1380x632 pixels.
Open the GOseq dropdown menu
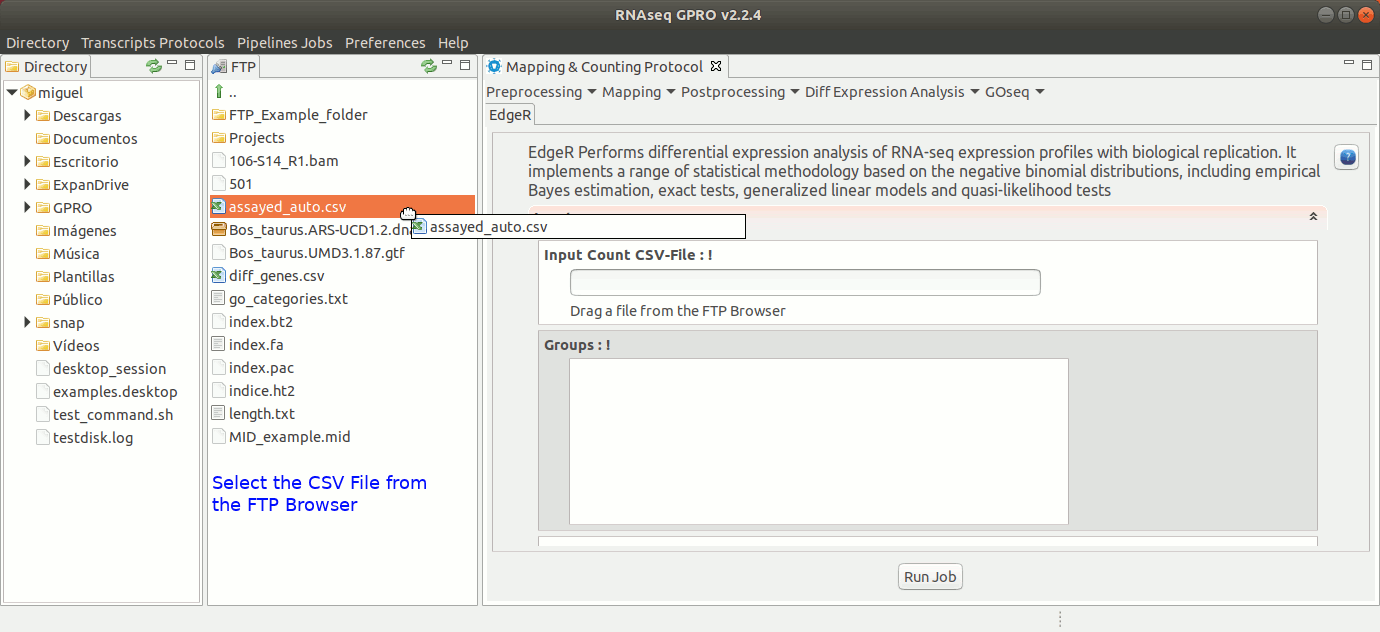[1014, 92]
